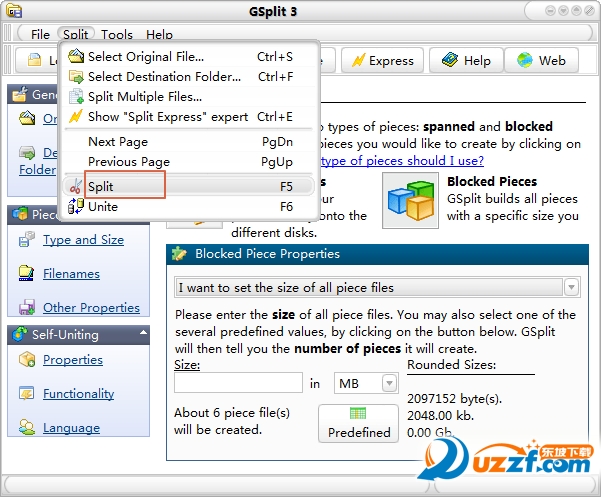
Task: Click the type of pieces help link
Action: pos(402,161)
